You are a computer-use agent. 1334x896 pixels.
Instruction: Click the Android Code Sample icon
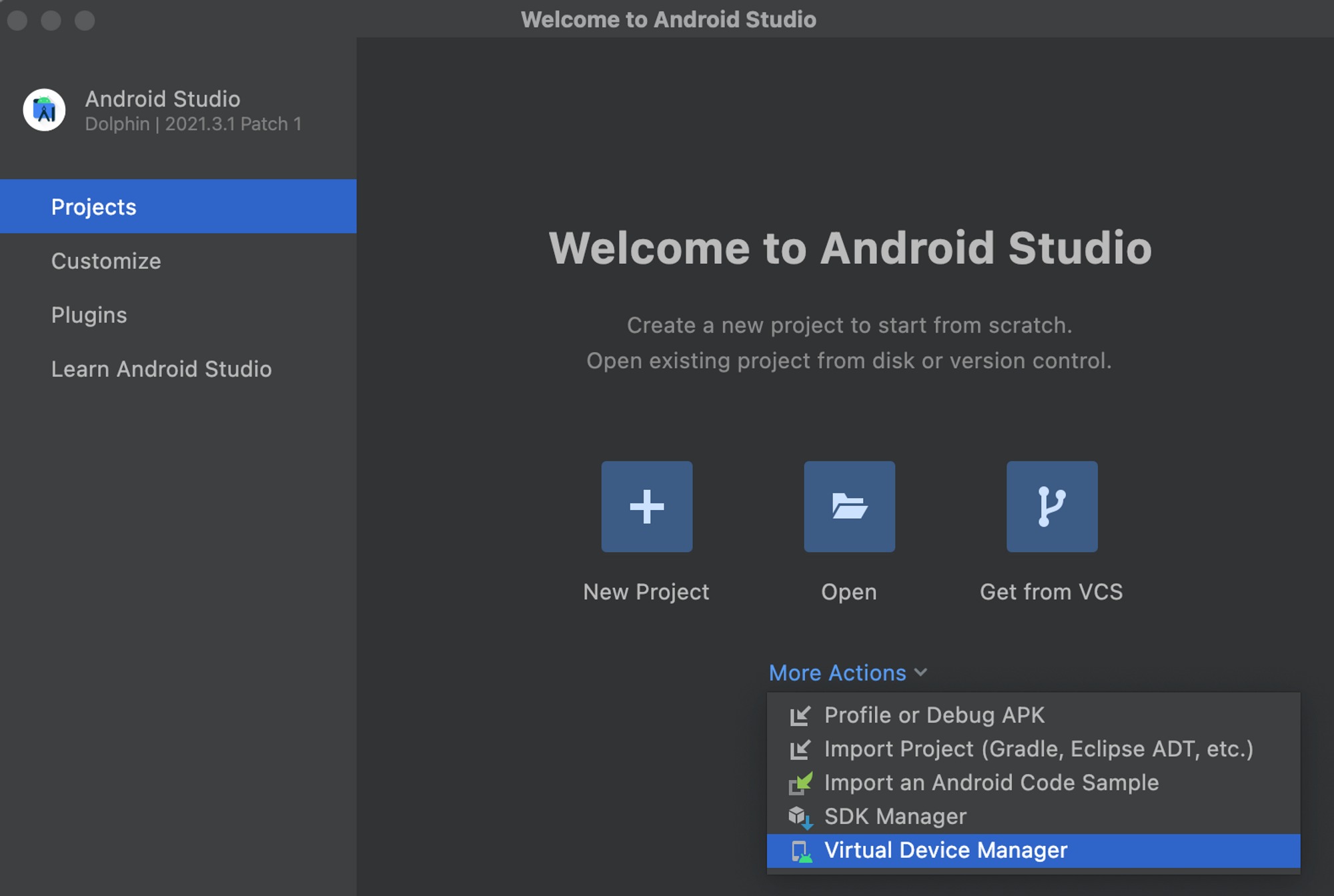(x=800, y=783)
